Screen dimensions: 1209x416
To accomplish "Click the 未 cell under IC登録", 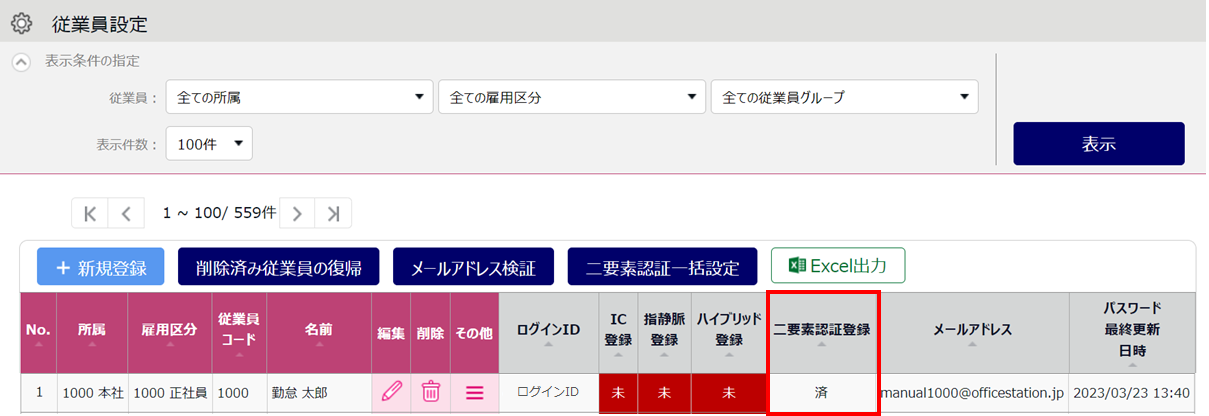I will click(618, 392).
